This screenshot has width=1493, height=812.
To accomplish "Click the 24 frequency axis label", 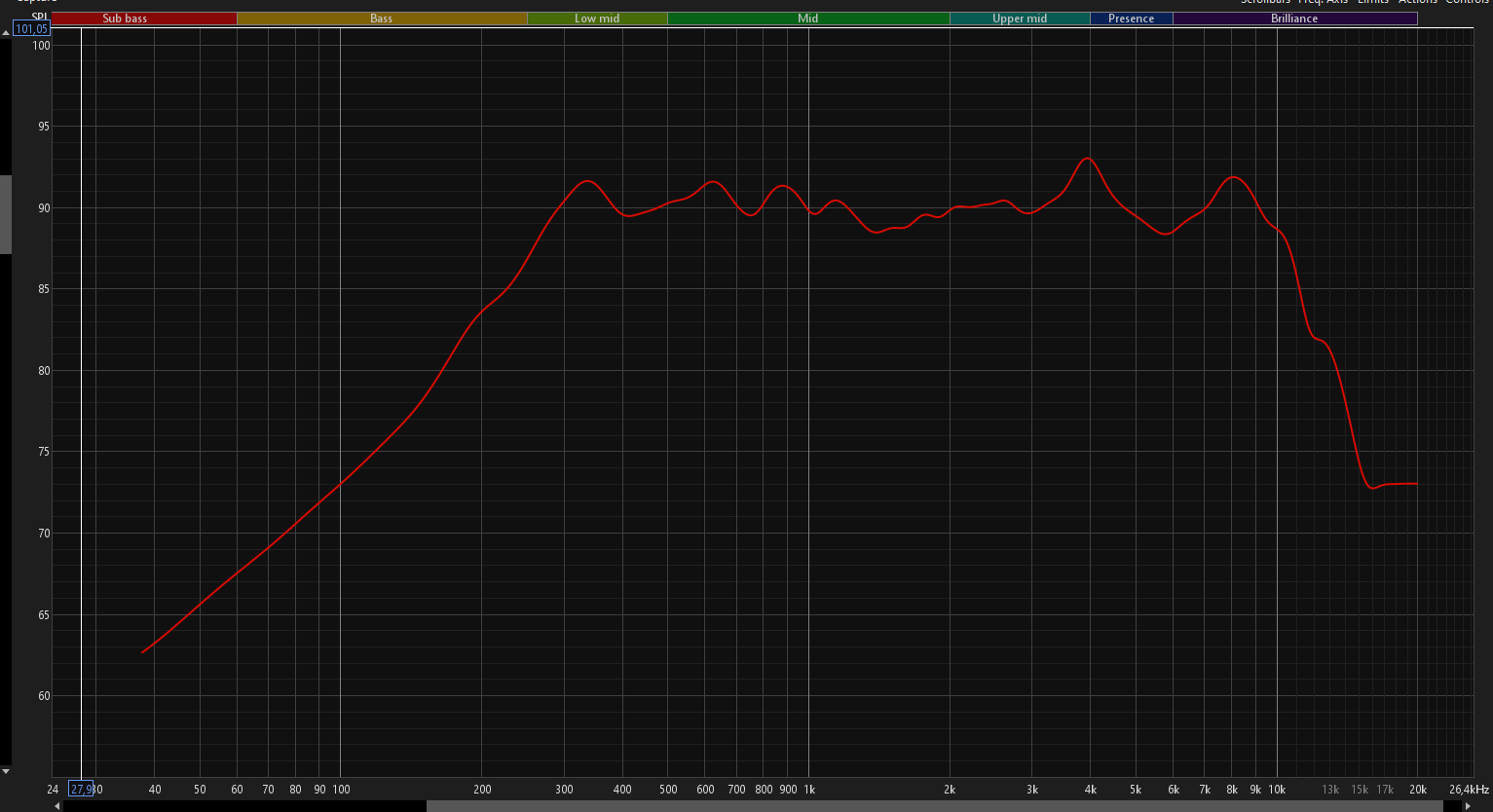I will 53,790.
